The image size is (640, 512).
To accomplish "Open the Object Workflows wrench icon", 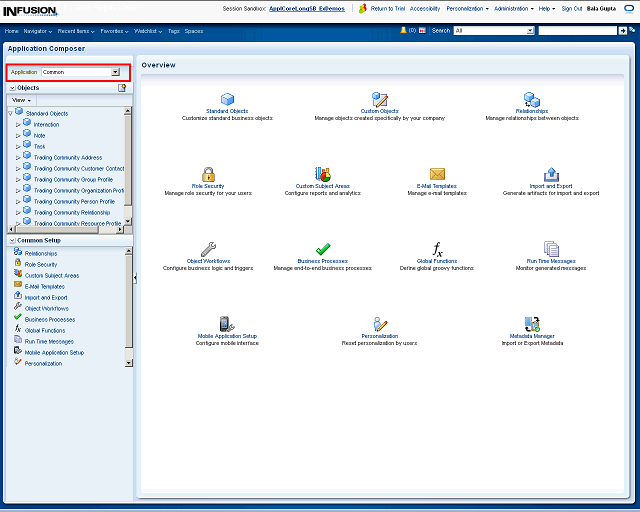I will click(x=208, y=249).
